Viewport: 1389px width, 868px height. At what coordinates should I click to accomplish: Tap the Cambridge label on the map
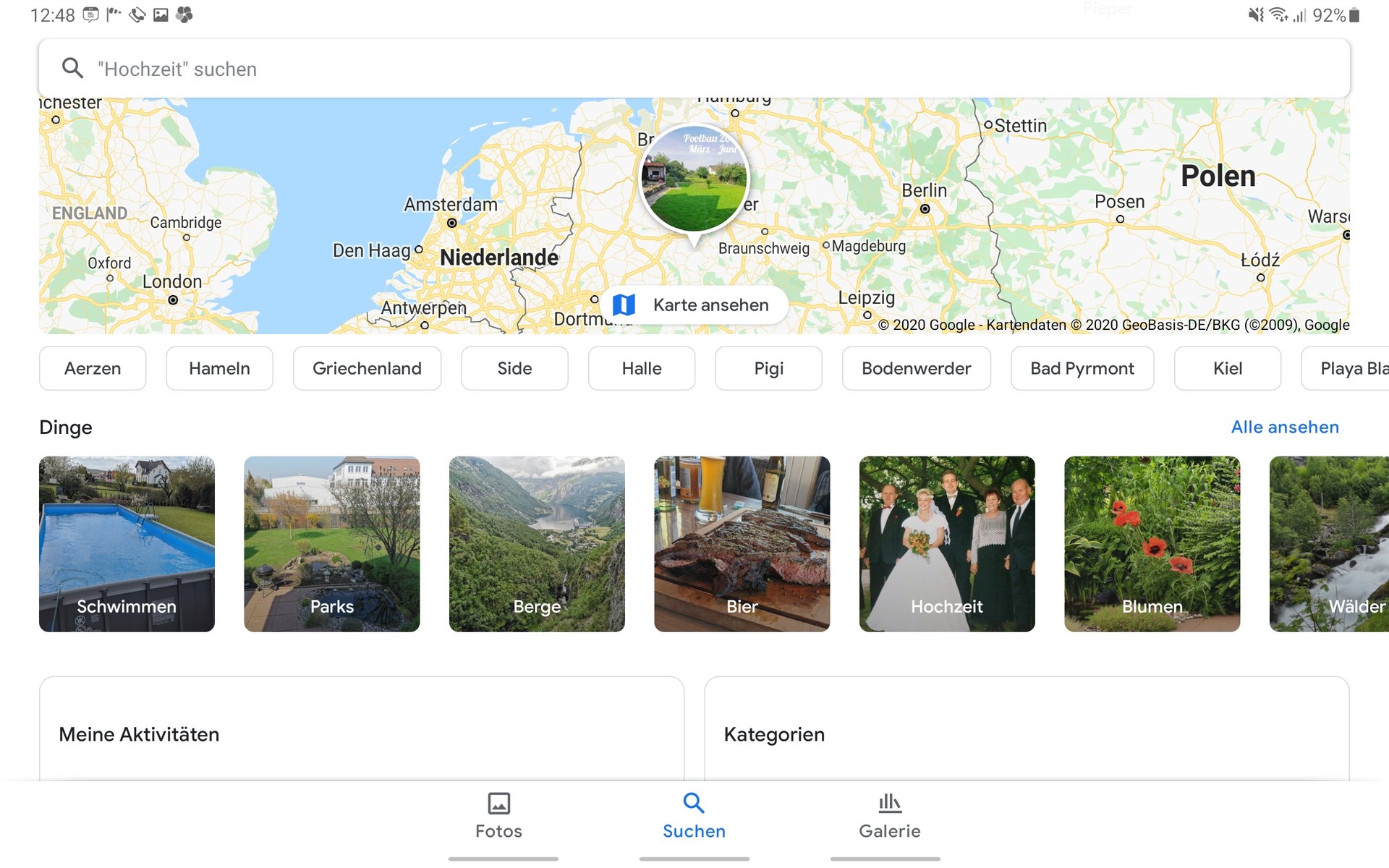click(186, 222)
